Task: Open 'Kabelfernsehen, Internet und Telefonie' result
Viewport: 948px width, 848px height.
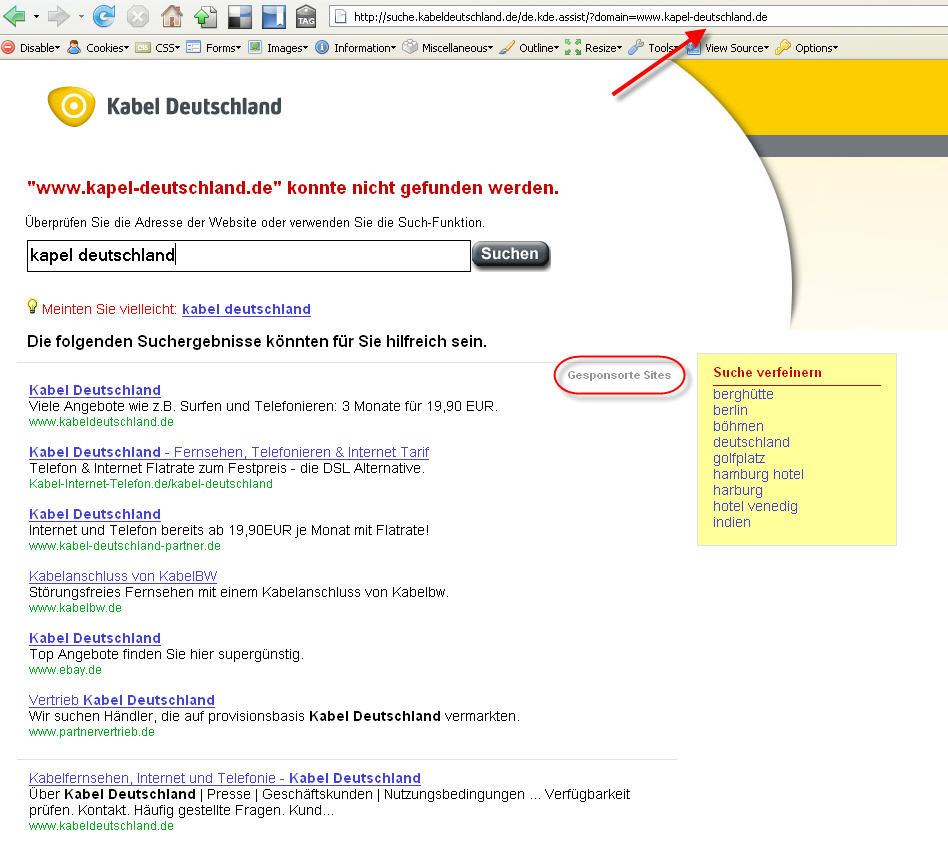Action: [x=225, y=778]
